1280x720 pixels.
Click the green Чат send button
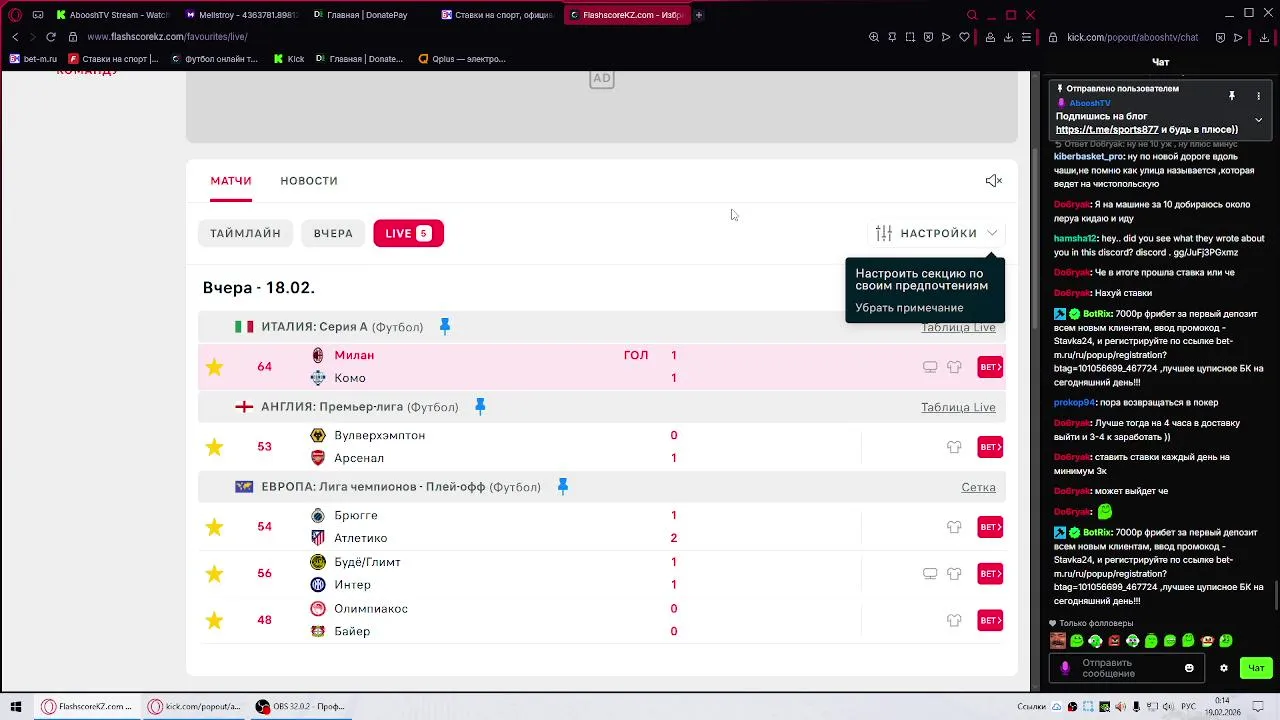[x=1256, y=668]
